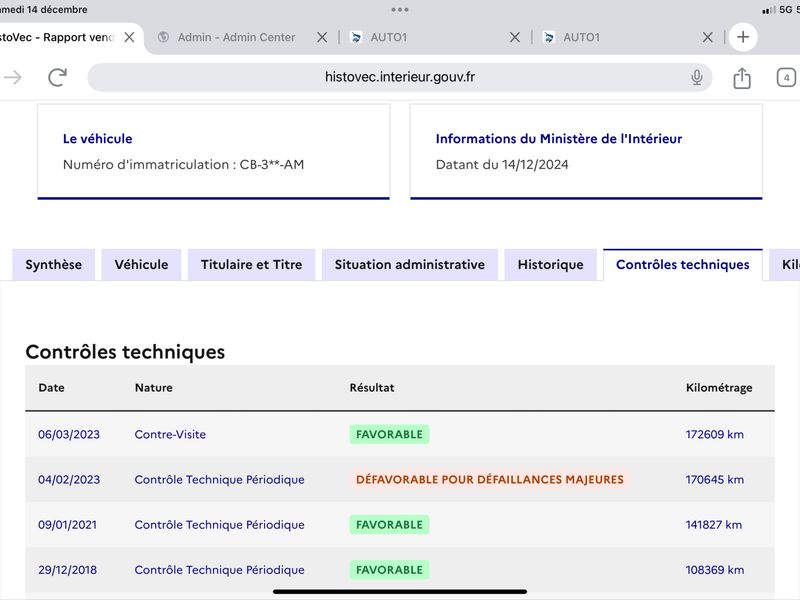Viewport: 800px width, 600px height.
Task: Click the FAVORABLE badge for 06/03/2023
Action: pyautogui.click(x=389, y=435)
